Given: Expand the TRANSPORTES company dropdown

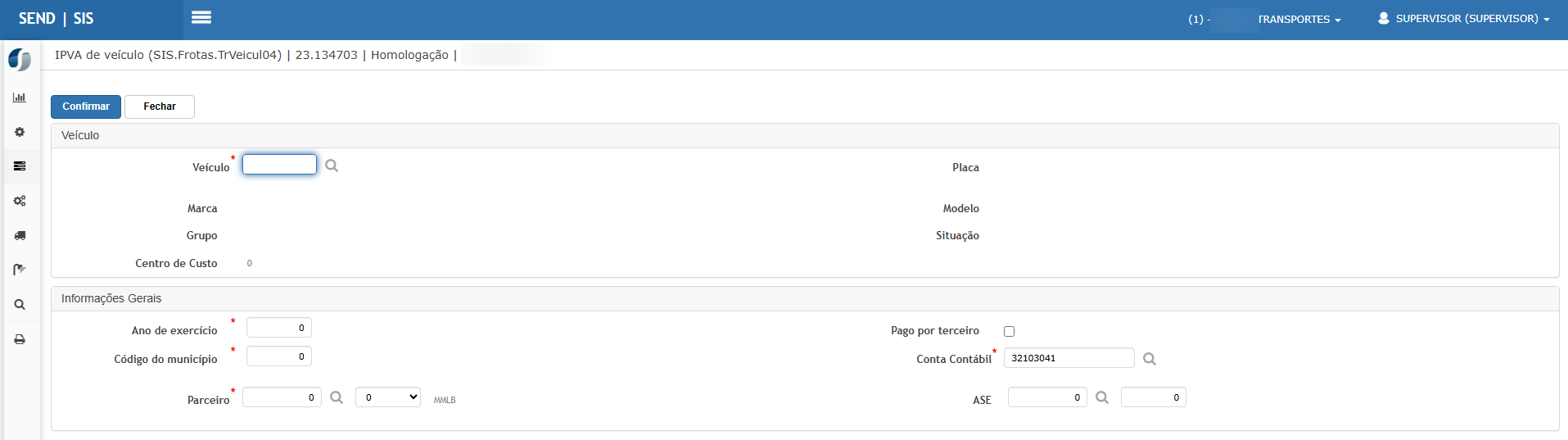Looking at the screenshot, I should pyautogui.click(x=1299, y=20).
